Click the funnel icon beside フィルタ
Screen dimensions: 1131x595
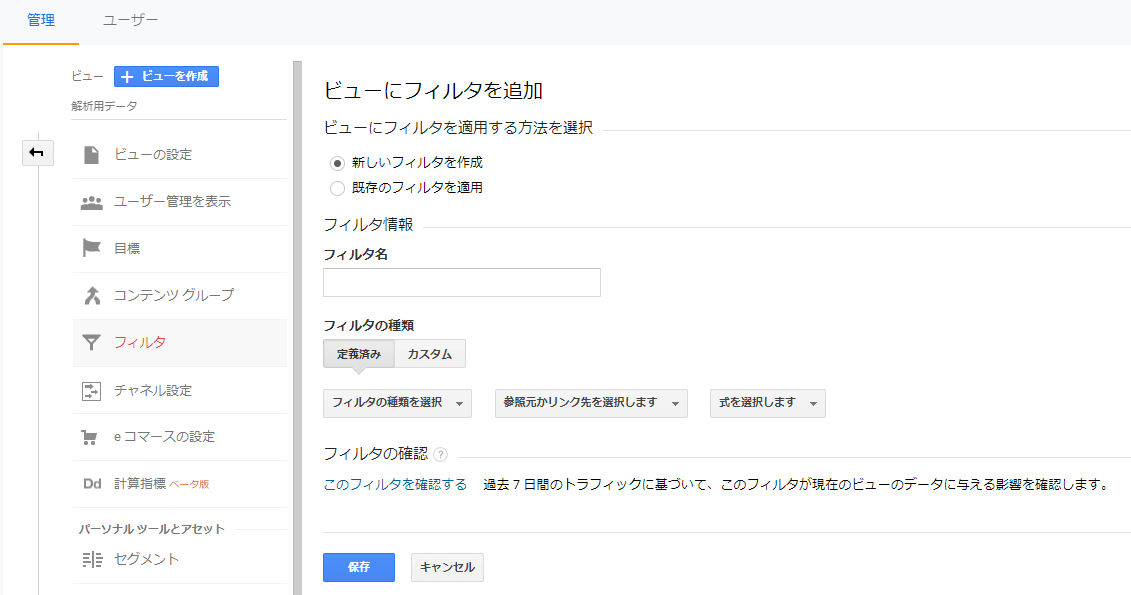point(91,343)
